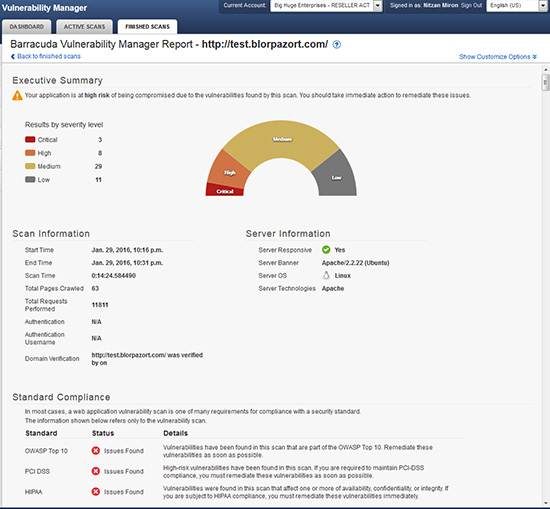Click the scrollbar up arrow
This screenshot has height=509, width=550.
coord(545,69)
